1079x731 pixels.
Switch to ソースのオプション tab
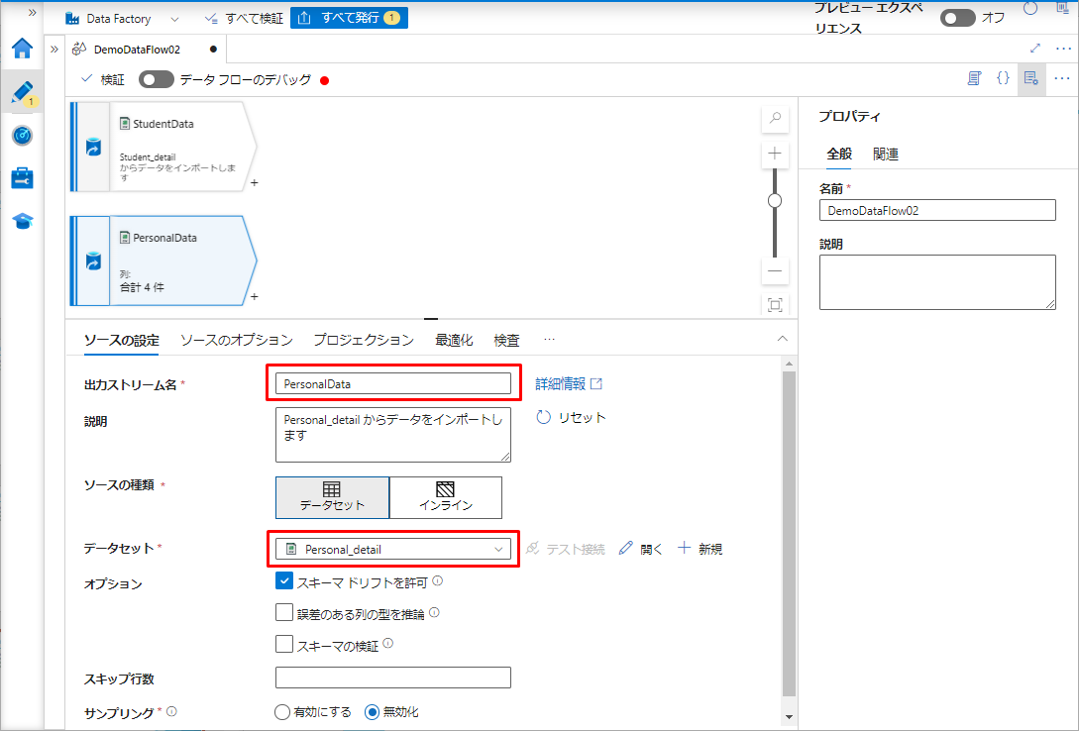[236, 340]
